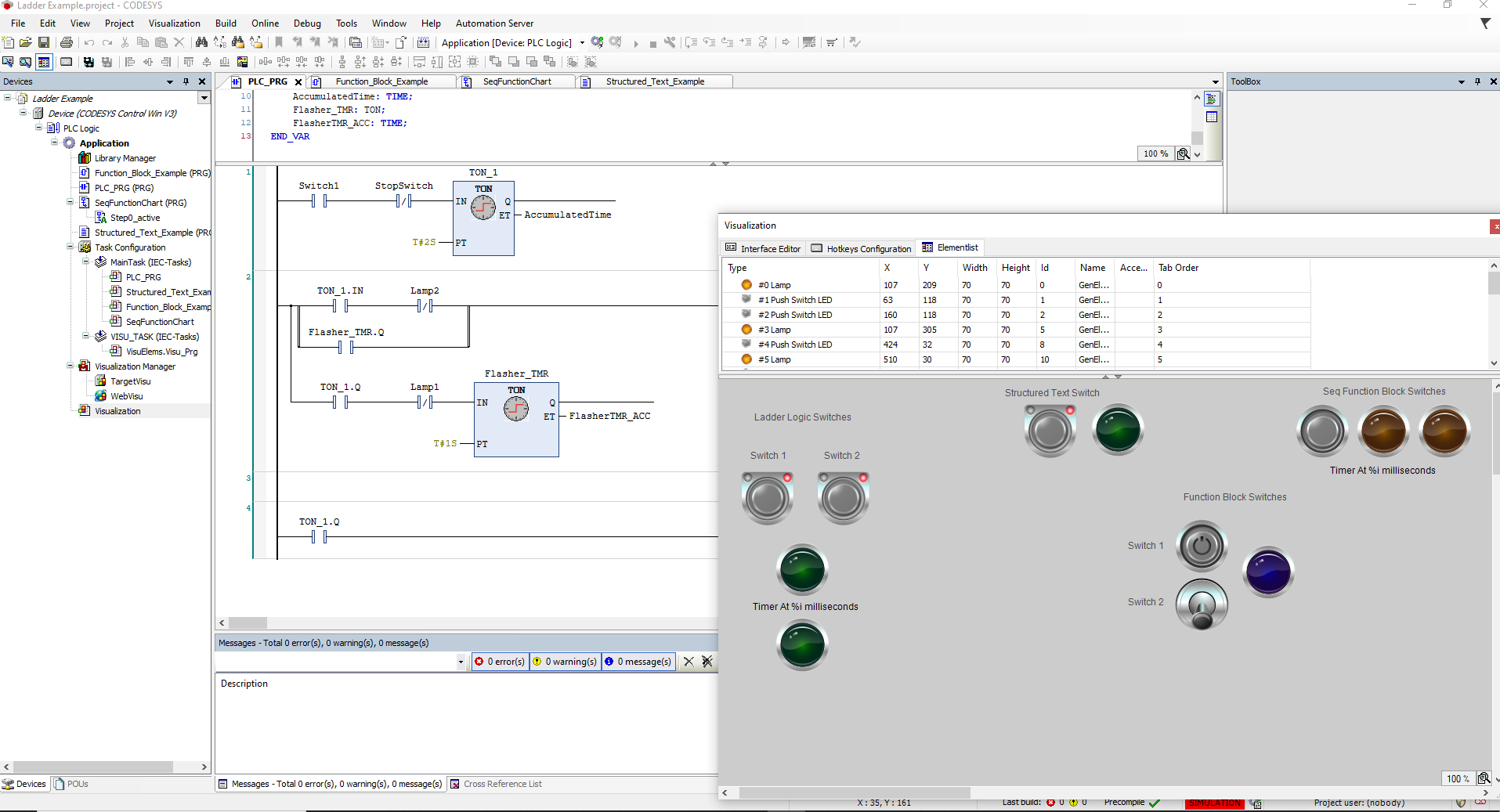Click the blue lamp in Function Block Switches

click(x=1268, y=572)
